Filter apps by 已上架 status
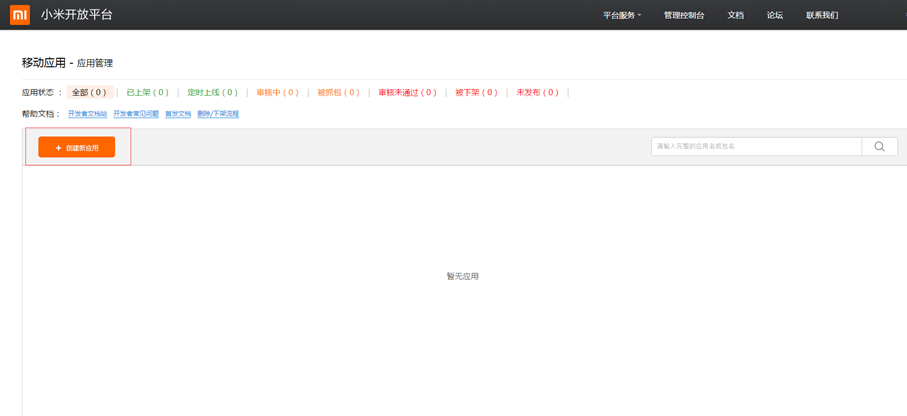This screenshot has height=416, width=907. (x=147, y=93)
